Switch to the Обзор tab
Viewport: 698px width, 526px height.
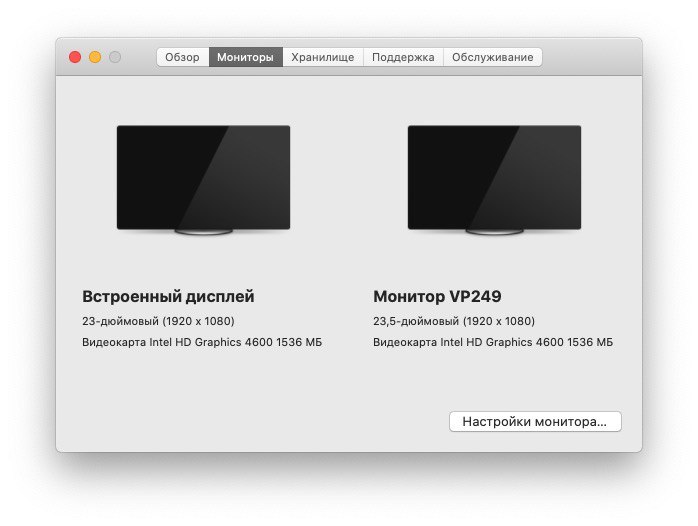pos(183,57)
